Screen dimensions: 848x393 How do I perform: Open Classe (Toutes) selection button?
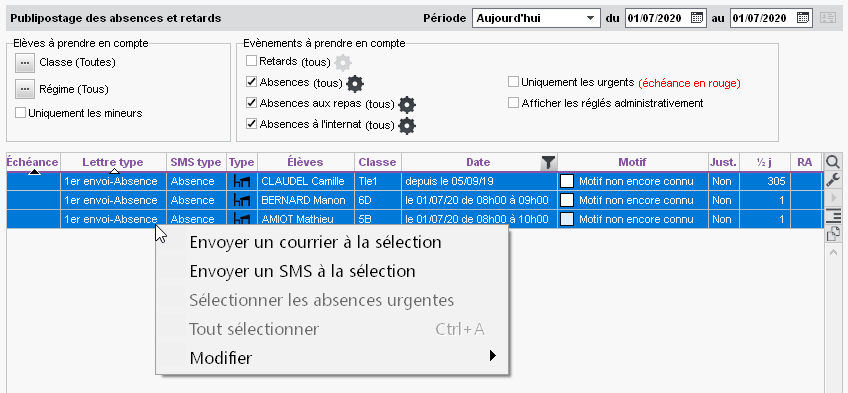pos(24,63)
